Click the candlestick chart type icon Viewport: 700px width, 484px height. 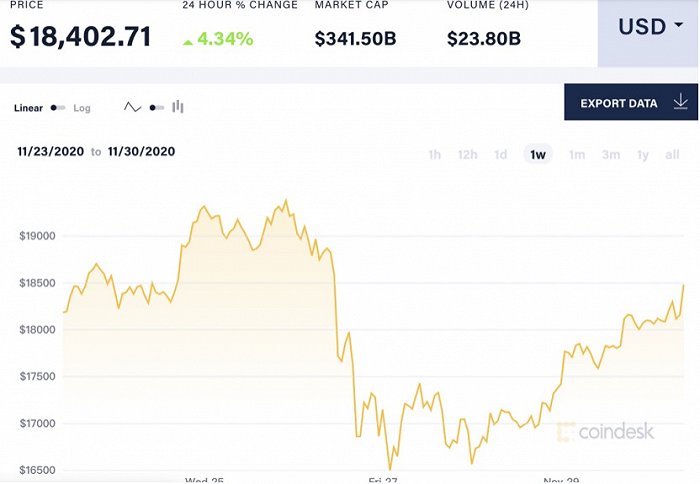click(178, 107)
